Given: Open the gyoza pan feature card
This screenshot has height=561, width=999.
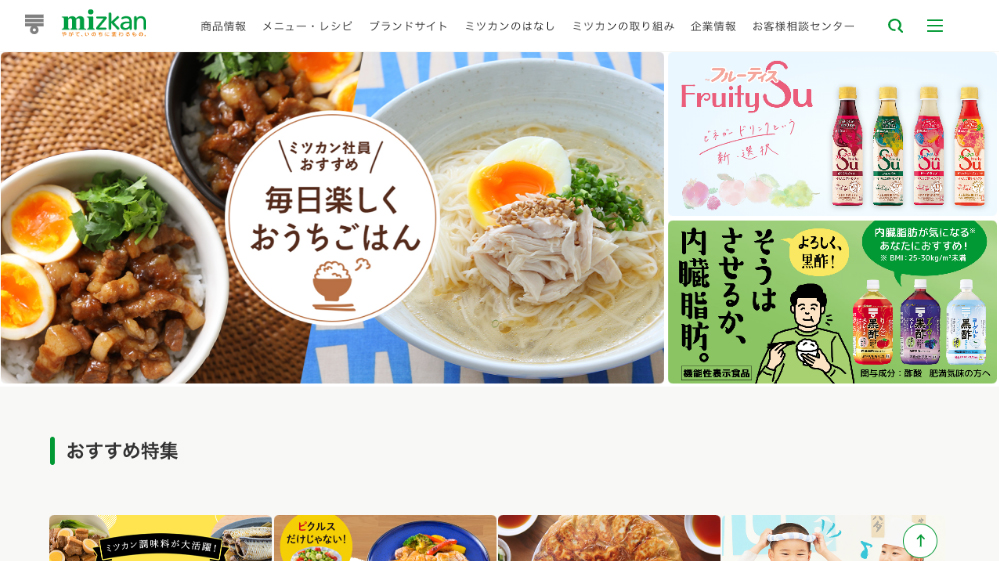Looking at the screenshot, I should click(609, 538).
